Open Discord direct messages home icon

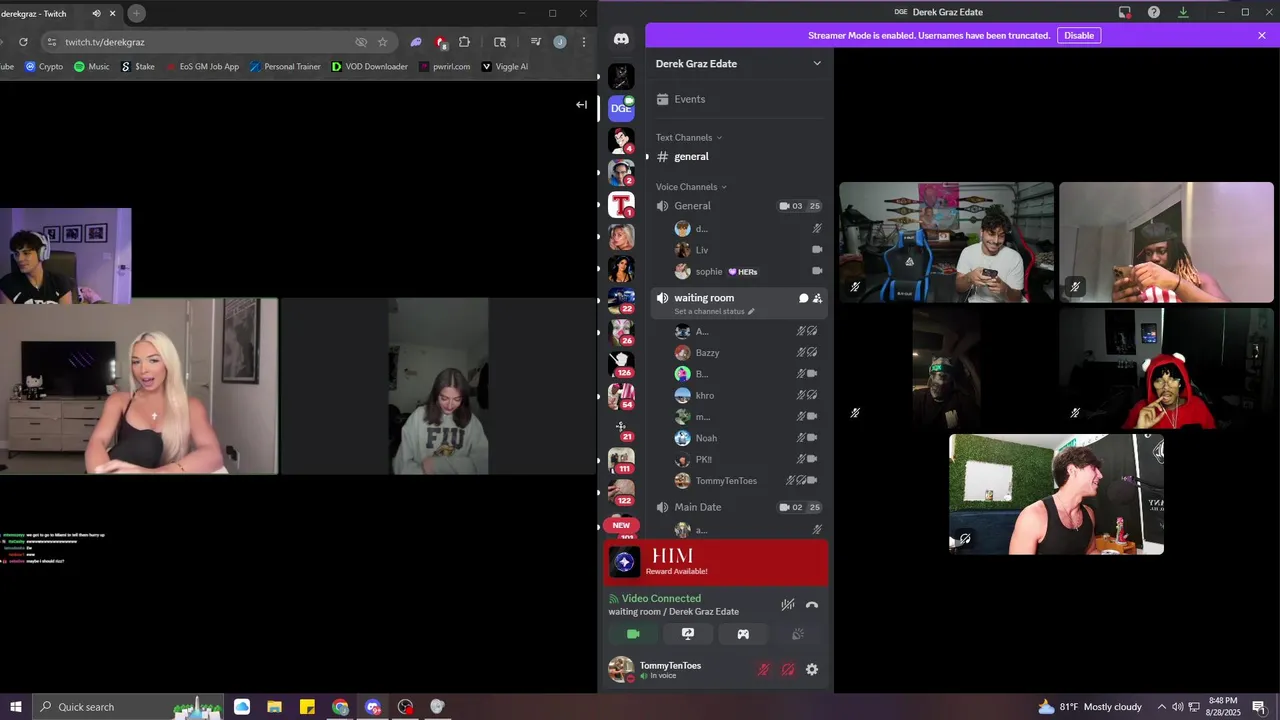coord(621,39)
